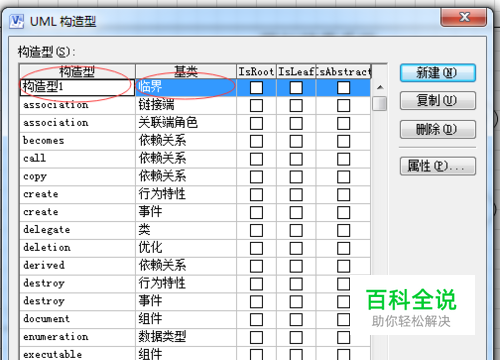This screenshot has width=500, height=360.
Task: Select the document stereotype name
Action: [47, 319]
